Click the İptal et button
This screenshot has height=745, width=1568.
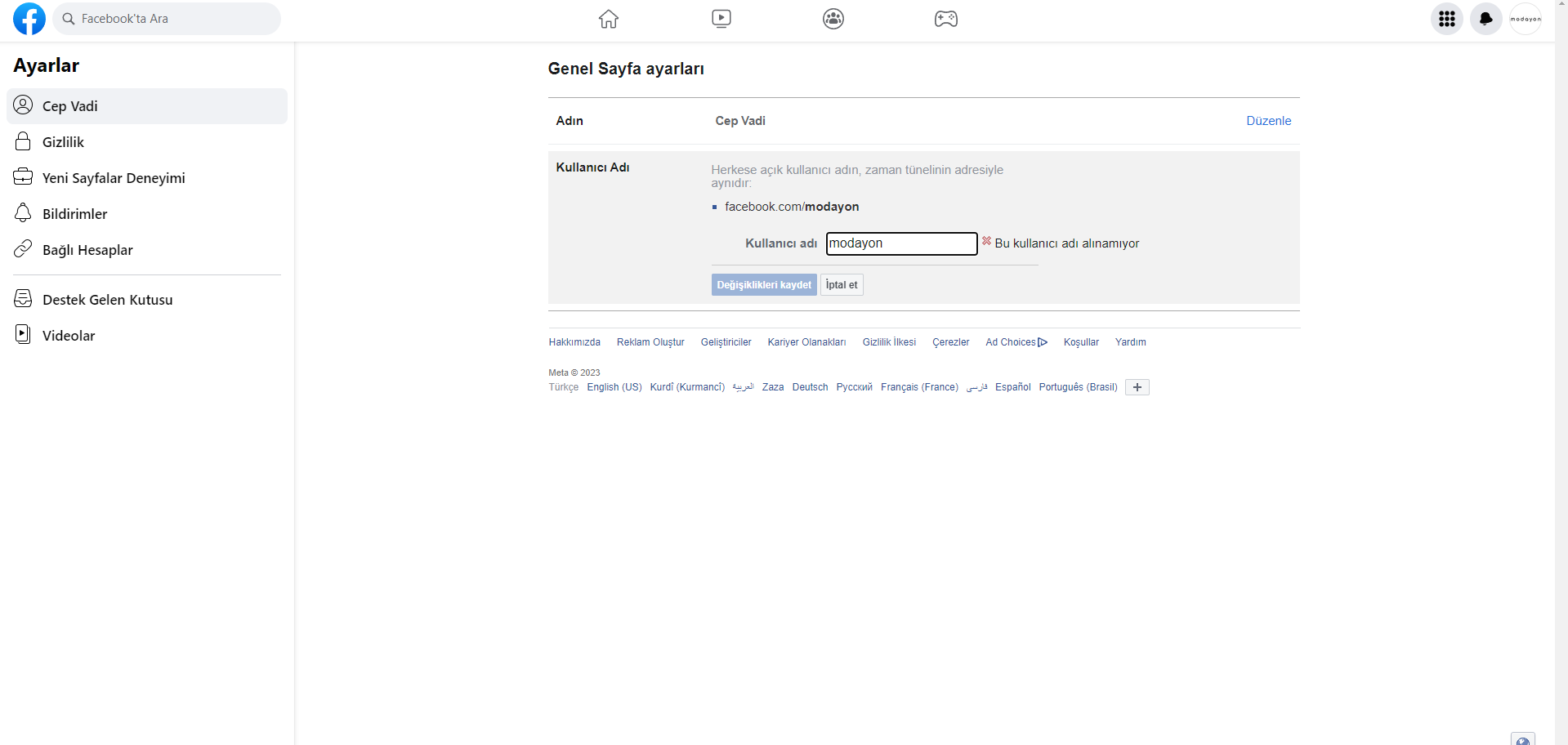[x=841, y=284]
